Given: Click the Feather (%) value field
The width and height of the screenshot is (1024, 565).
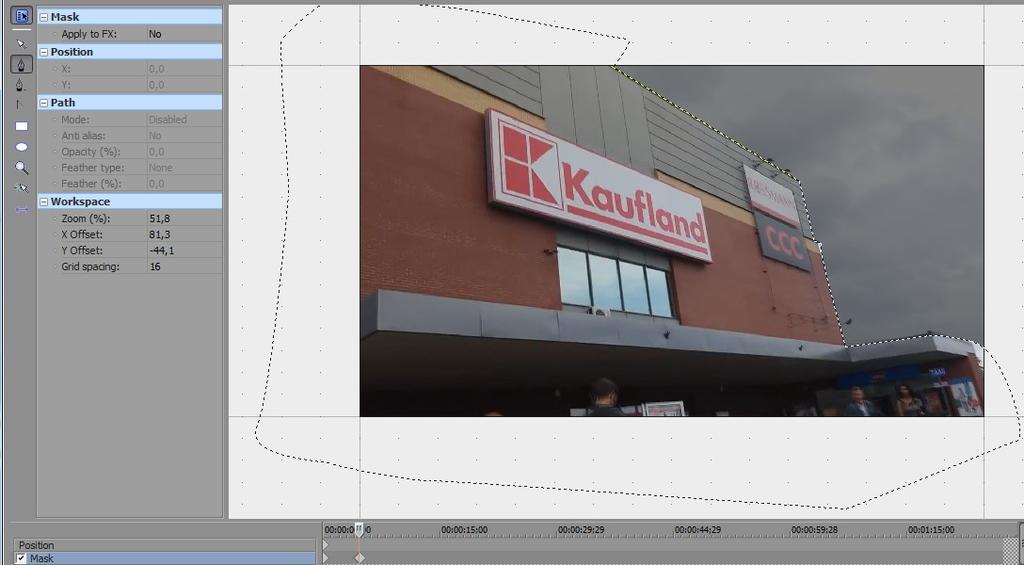Looking at the screenshot, I should click(184, 184).
